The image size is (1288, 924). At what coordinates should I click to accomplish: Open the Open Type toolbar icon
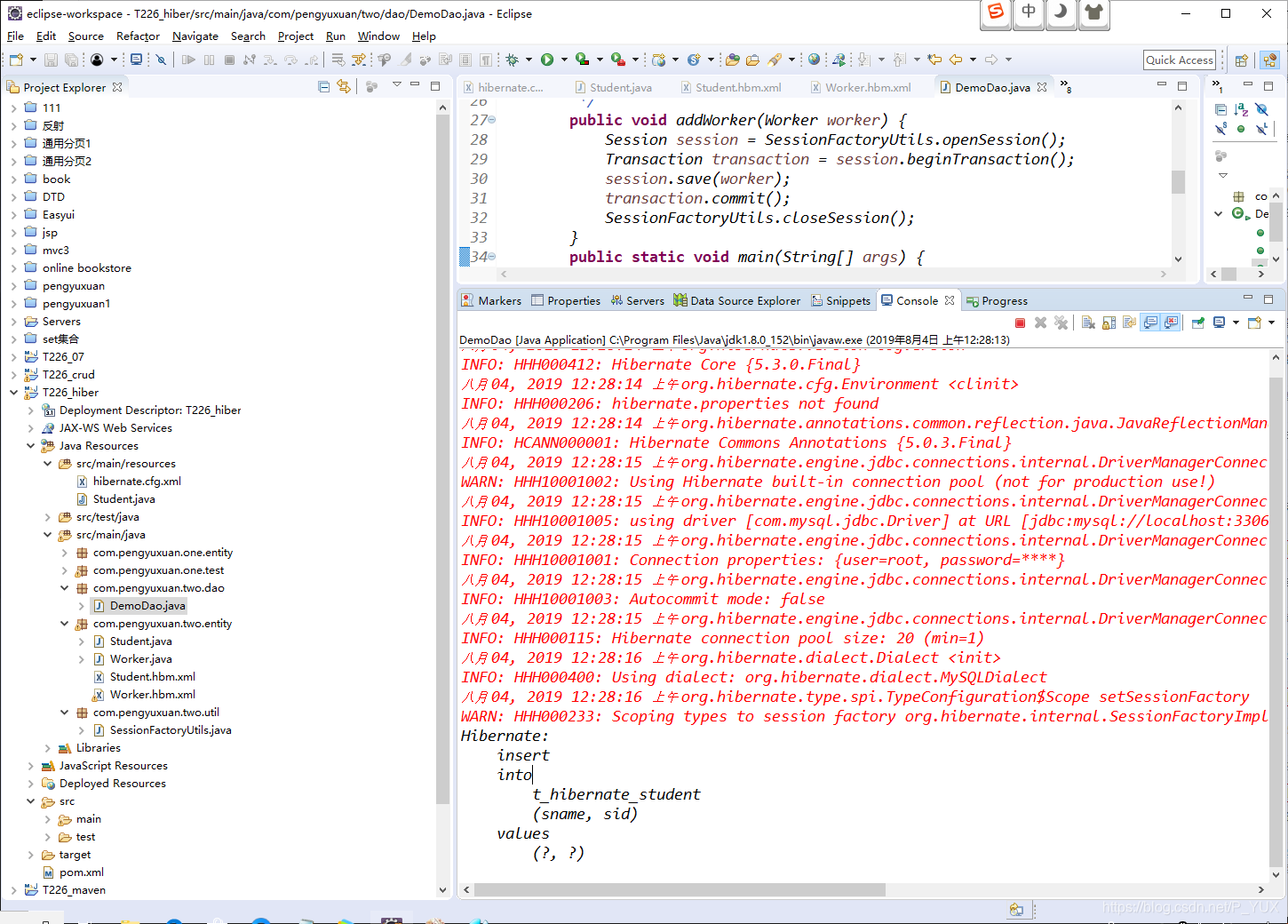click(x=732, y=60)
